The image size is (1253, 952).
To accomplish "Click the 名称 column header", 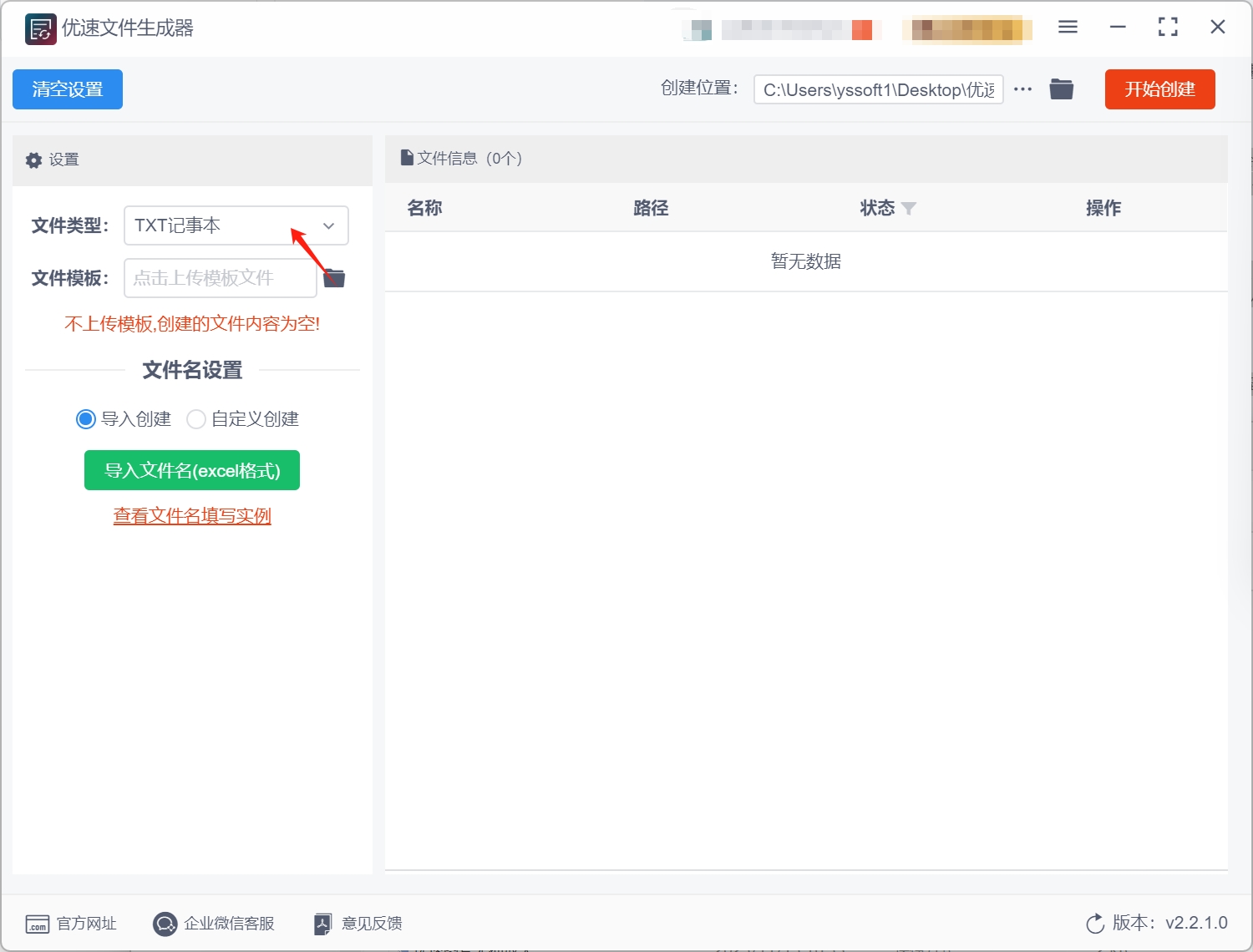I will 424,208.
